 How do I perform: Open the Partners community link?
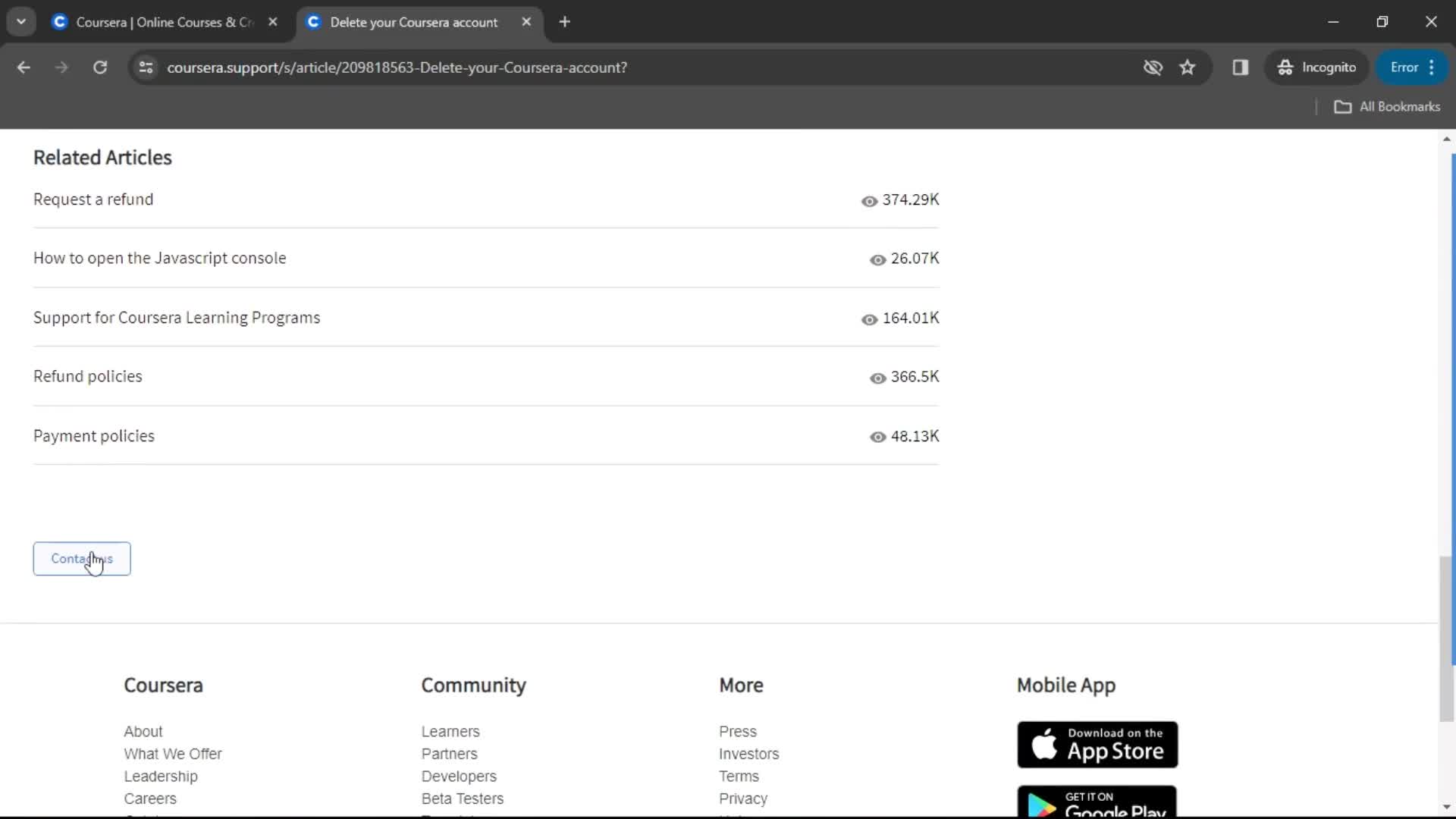tap(450, 755)
